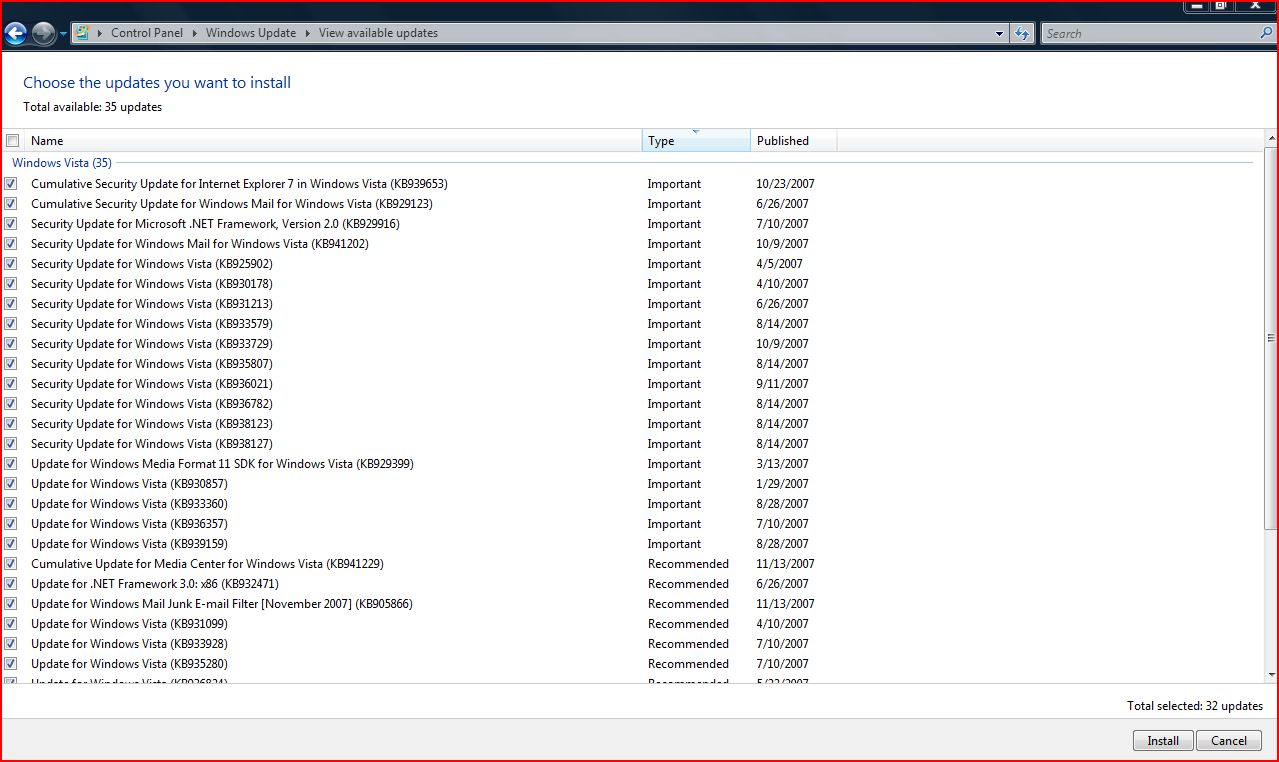The height and width of the screenshot is (762, 1279).
Task: Select the Security Update KB935807 row name
Action: 152,364
